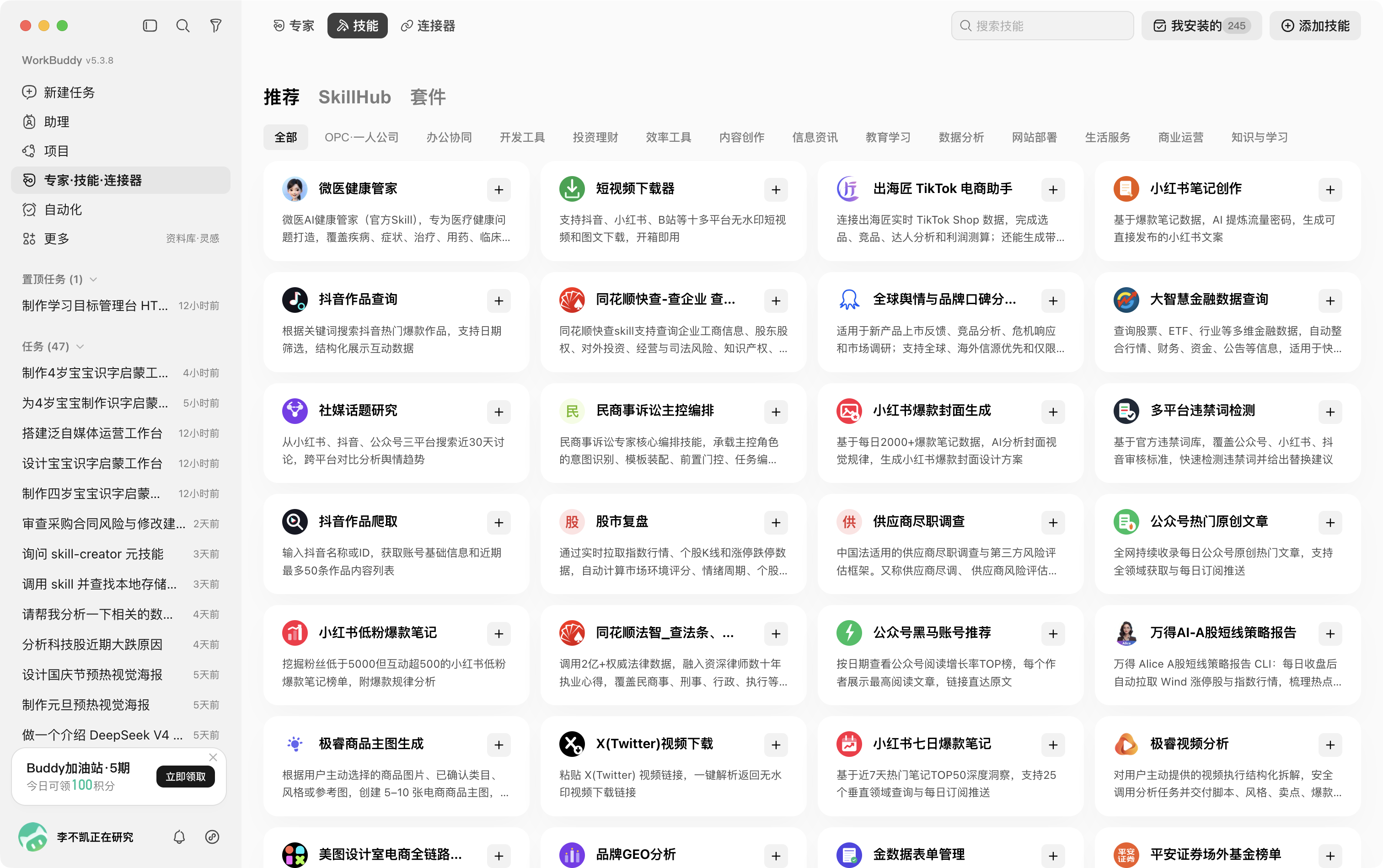Open notifications bell icon
Image resolution: width=1383 pixels, height=868 pixels.
179,837
